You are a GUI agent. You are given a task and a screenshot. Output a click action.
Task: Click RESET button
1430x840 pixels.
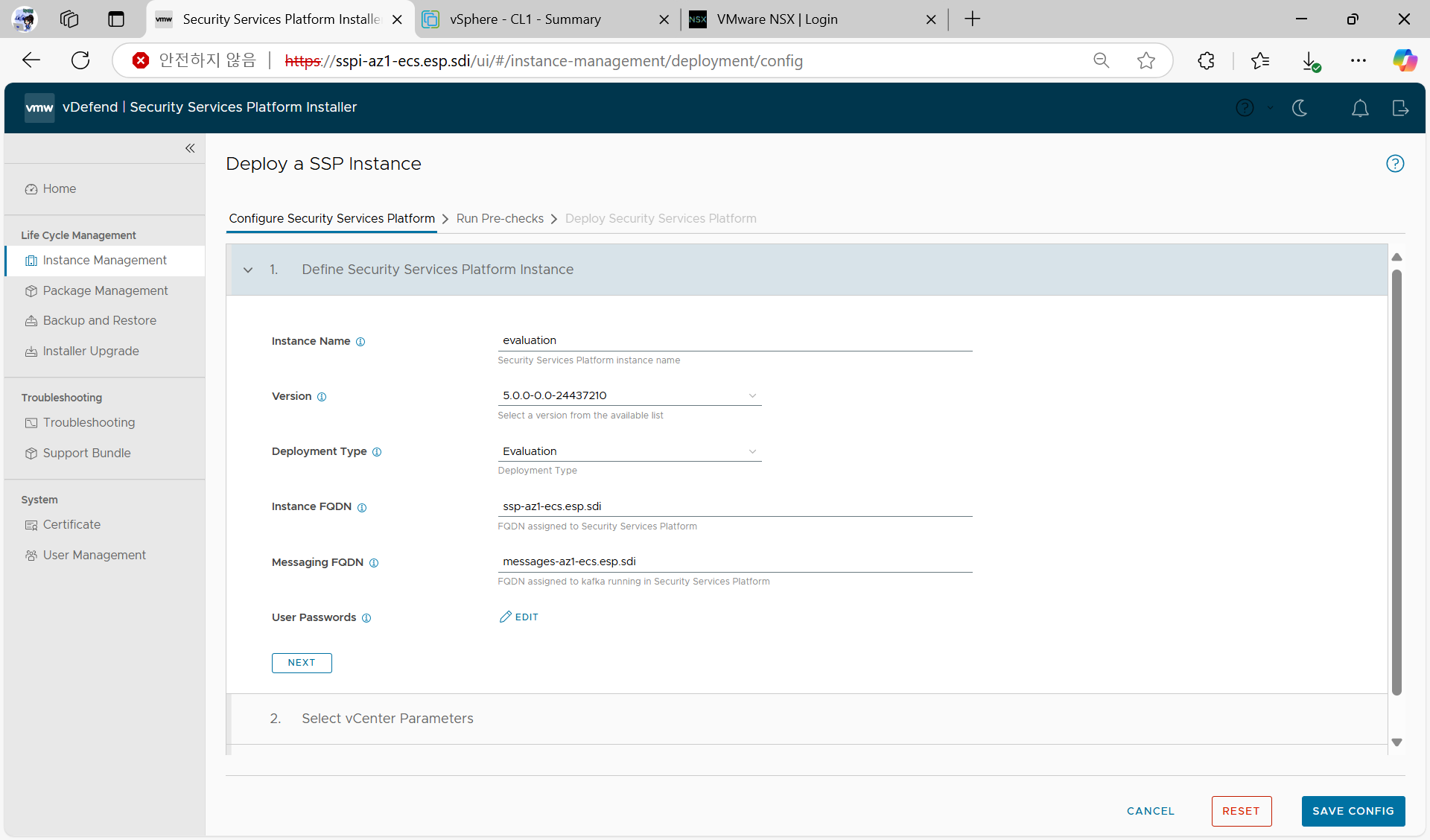(x=1242, y=811)
